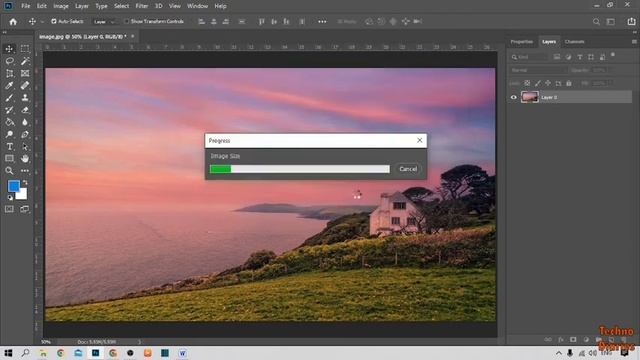This screenshot has height=360, width=640.
Task: Open the Move tool preset picker arrow
Action: pos(42,22)
